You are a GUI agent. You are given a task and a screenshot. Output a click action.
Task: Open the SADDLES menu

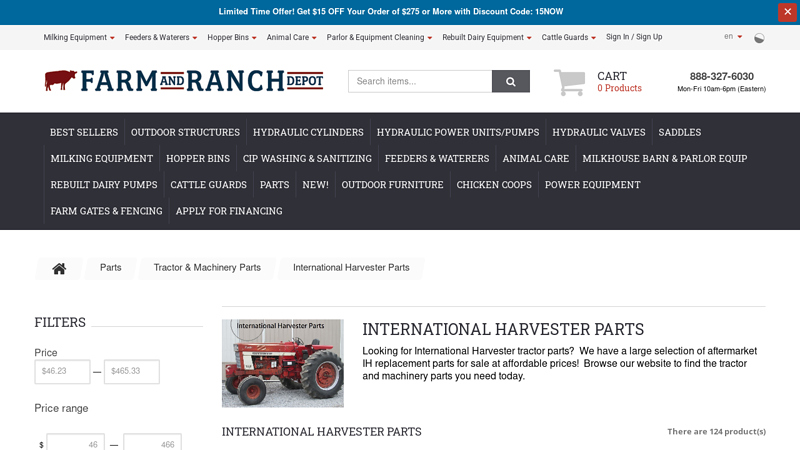coord(680,132)
